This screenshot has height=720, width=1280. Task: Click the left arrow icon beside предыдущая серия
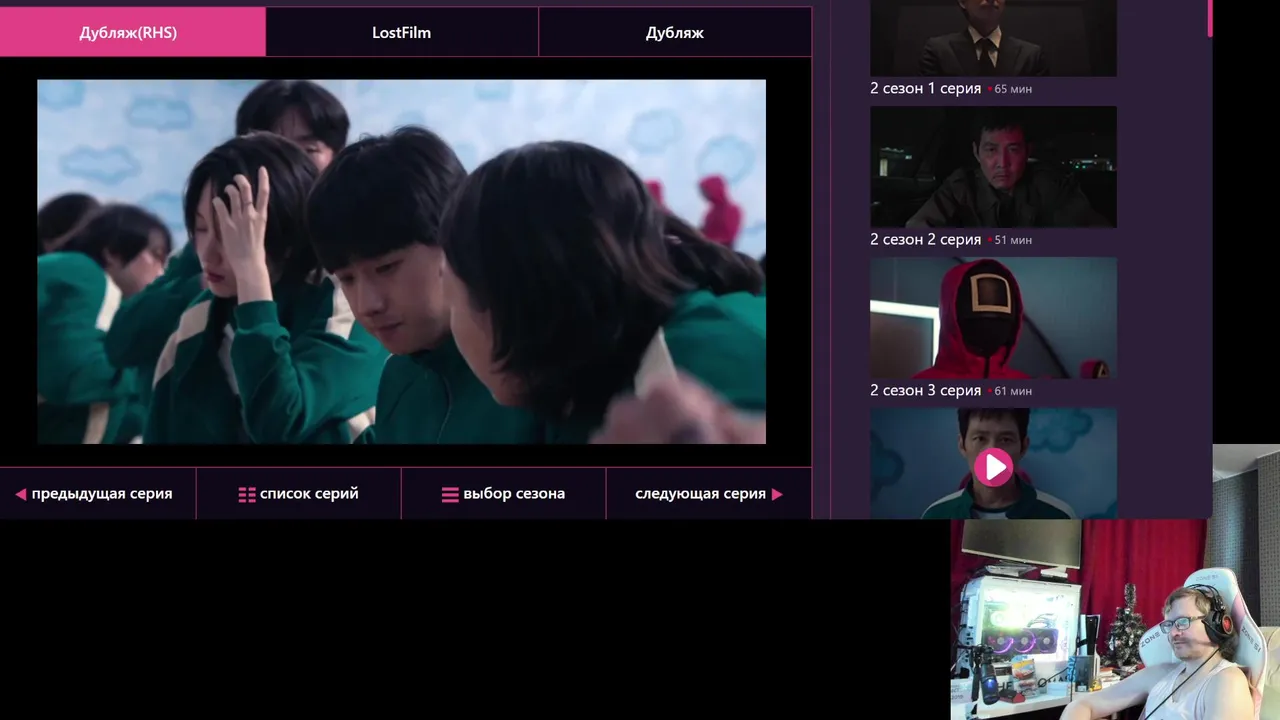coord(20,494)
